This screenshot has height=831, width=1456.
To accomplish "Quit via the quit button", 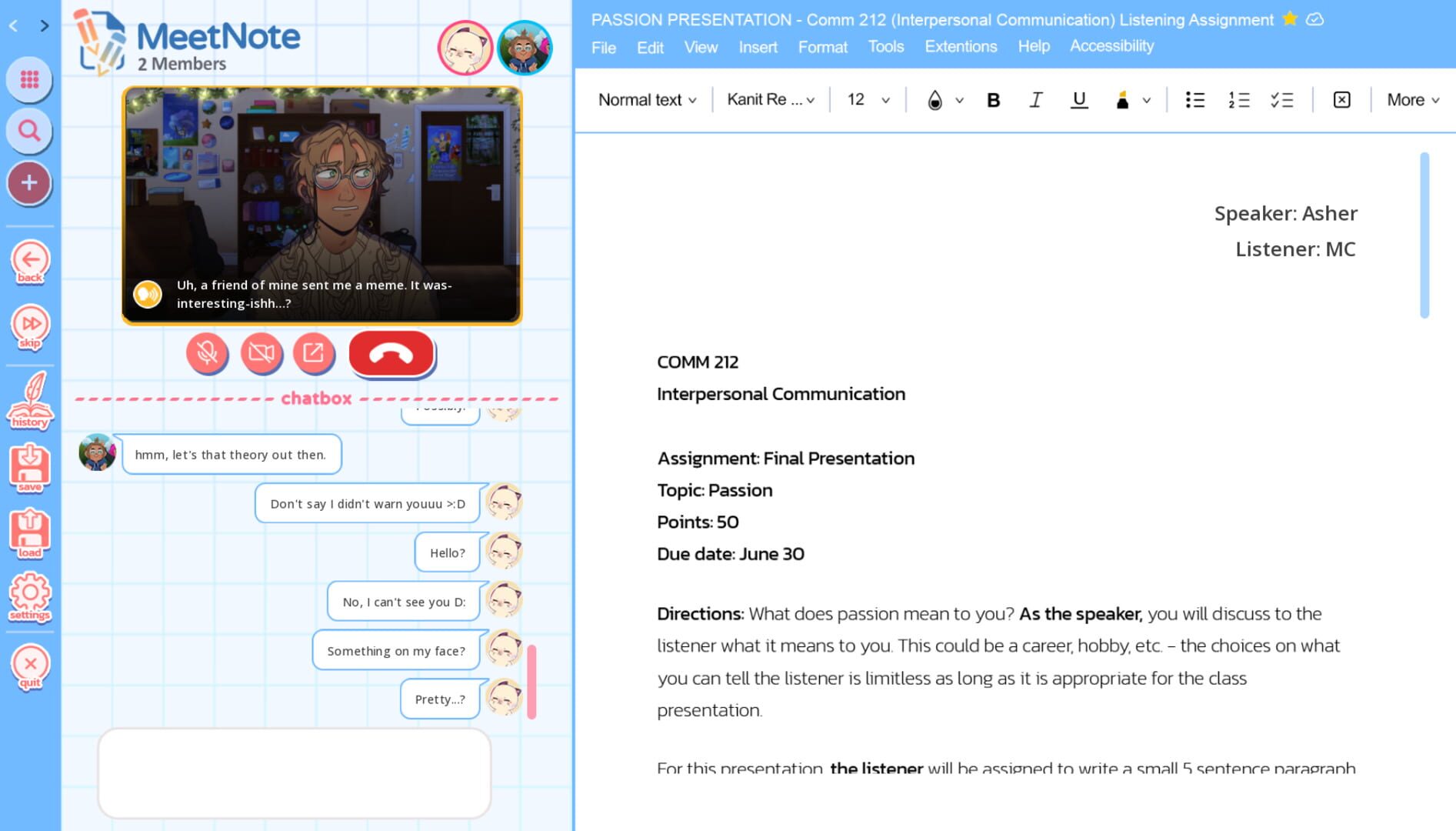I will click(x=29, y=663).
